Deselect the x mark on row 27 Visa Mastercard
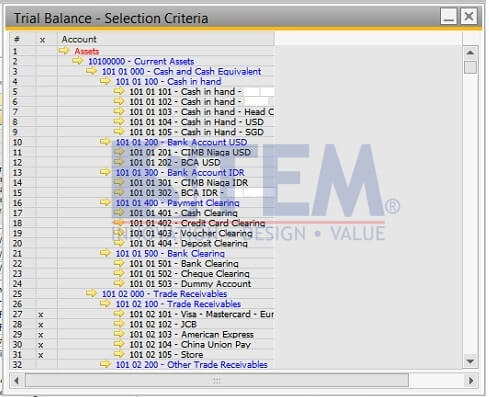Screen dimensions: 489x397 tap(41, 314)
